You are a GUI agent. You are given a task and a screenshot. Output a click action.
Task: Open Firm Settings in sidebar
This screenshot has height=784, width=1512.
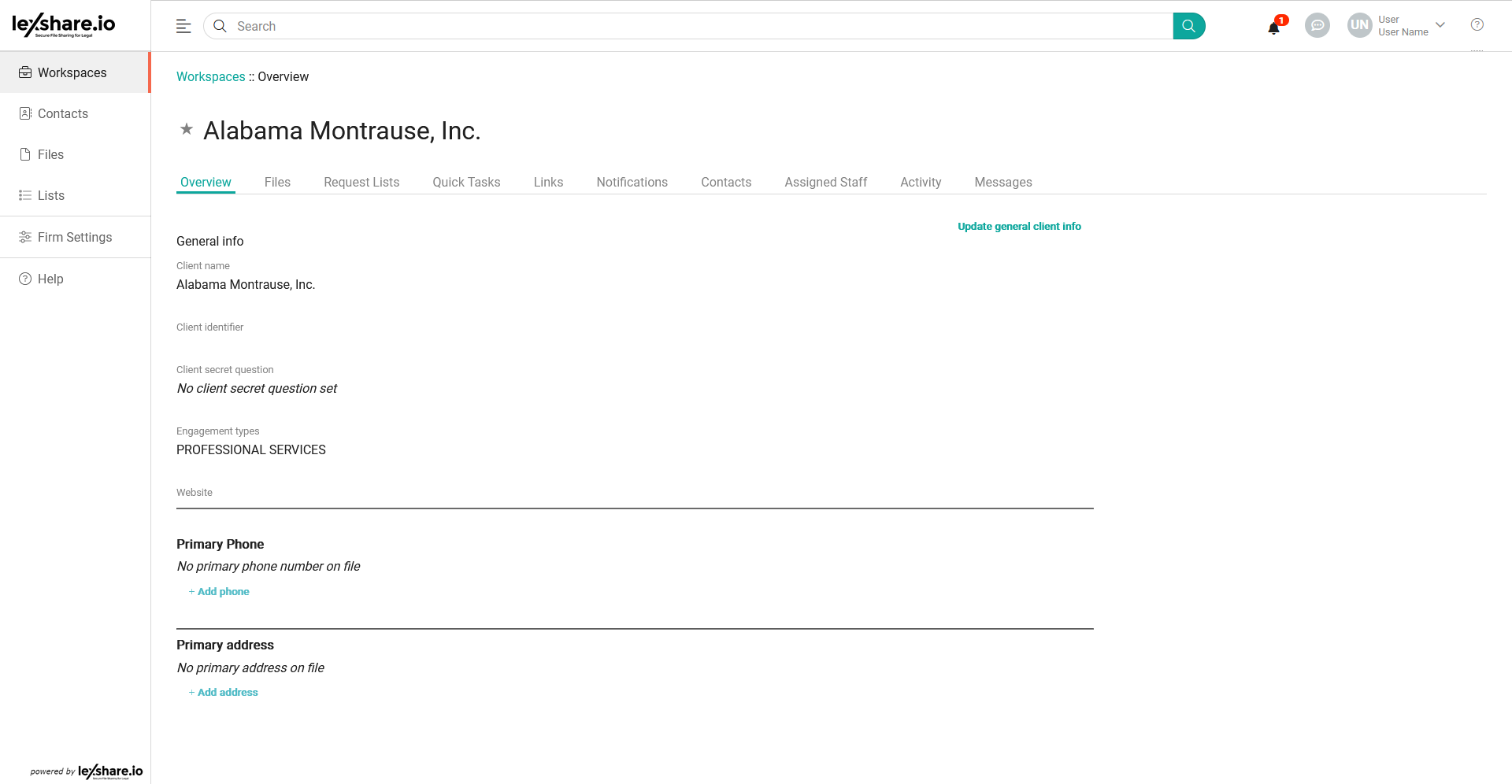[x=75, y=237]
